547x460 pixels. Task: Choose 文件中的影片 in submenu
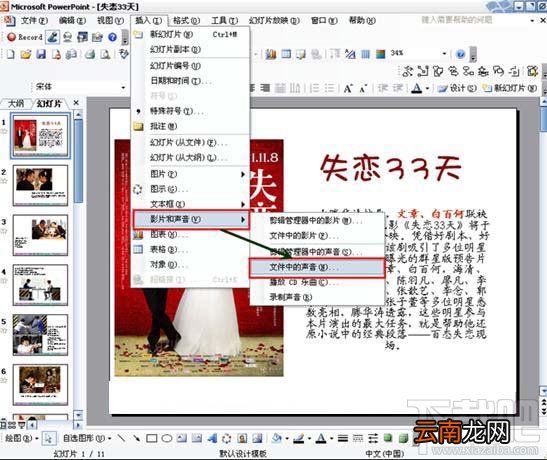tap(317, 236)
